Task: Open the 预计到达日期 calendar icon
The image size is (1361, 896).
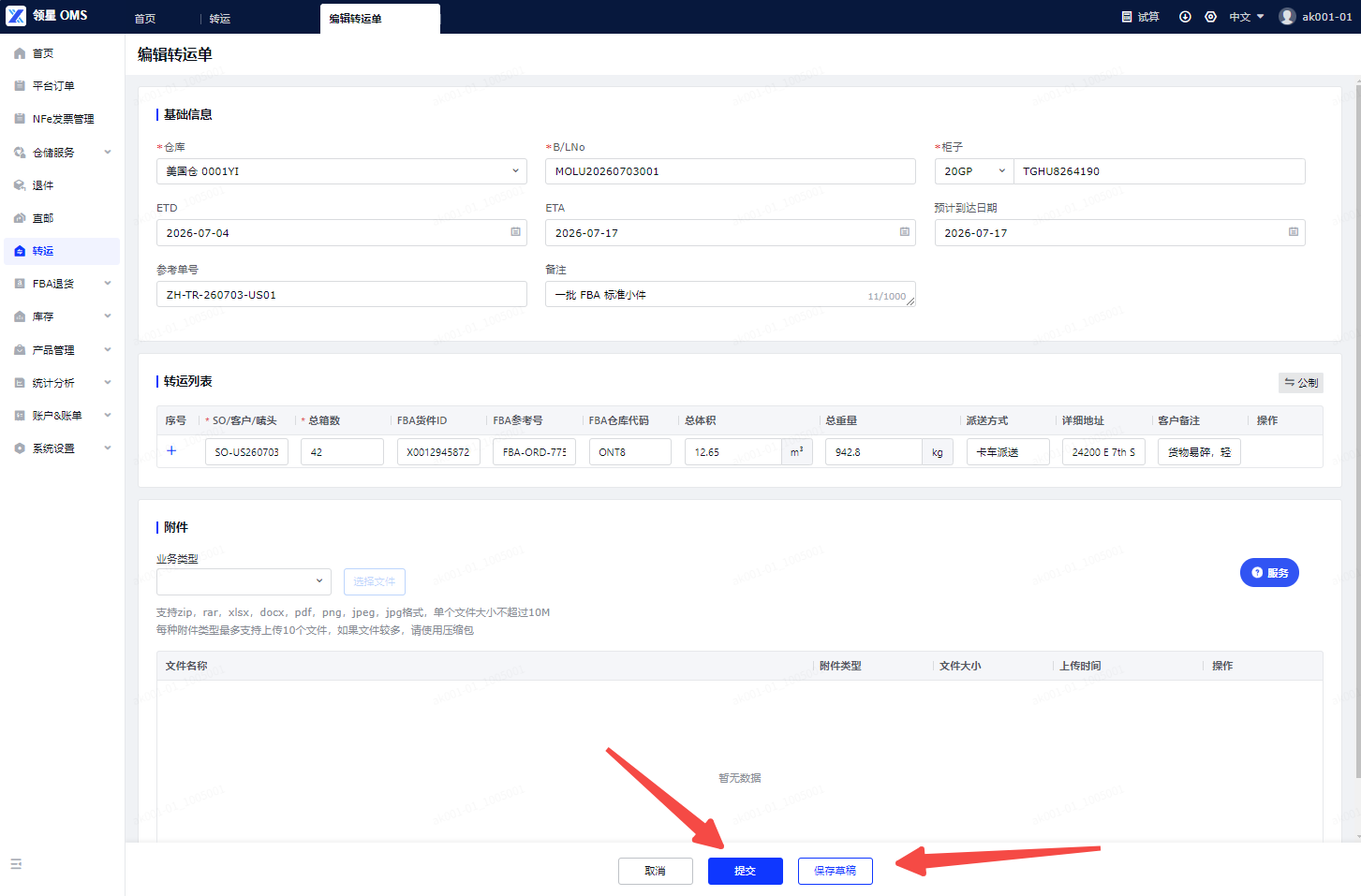Action: [1294, 232]
